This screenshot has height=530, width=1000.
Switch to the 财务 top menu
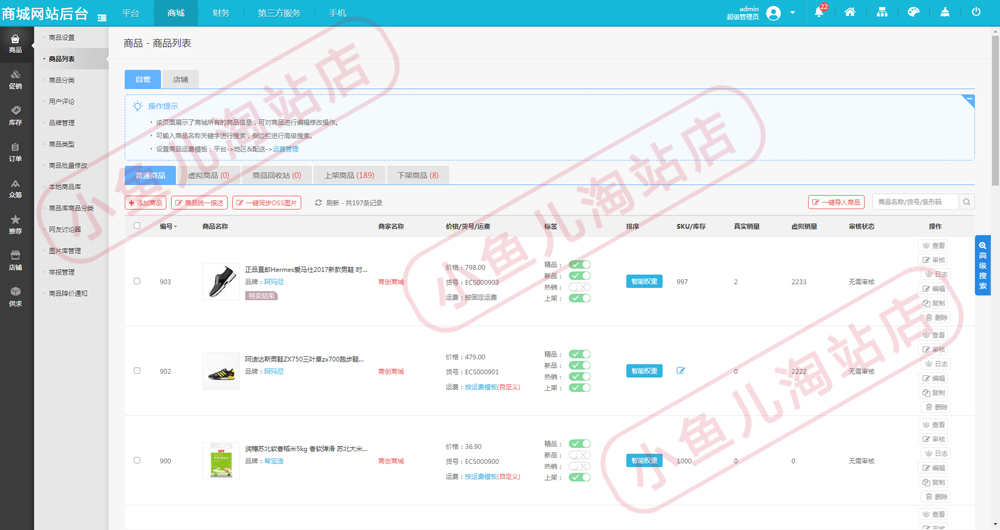click(x=221, y=13)
